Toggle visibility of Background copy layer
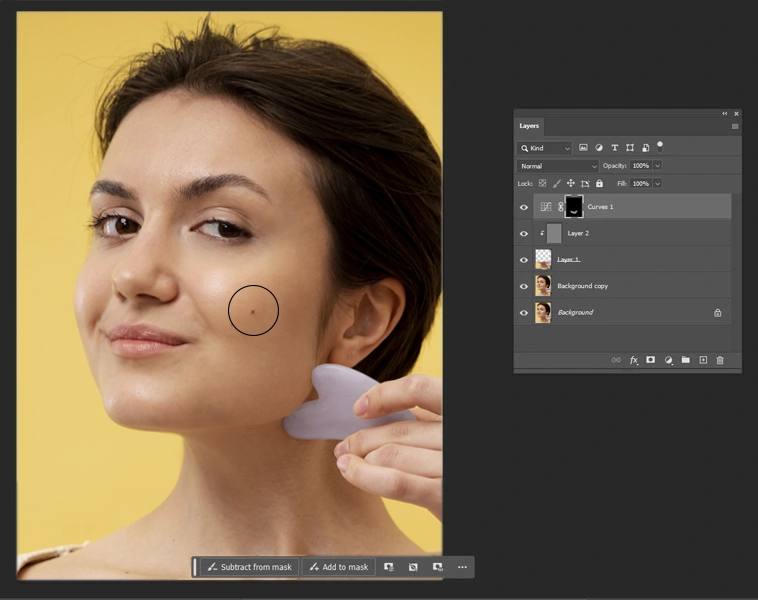758x600 pixels. (523, 286)
